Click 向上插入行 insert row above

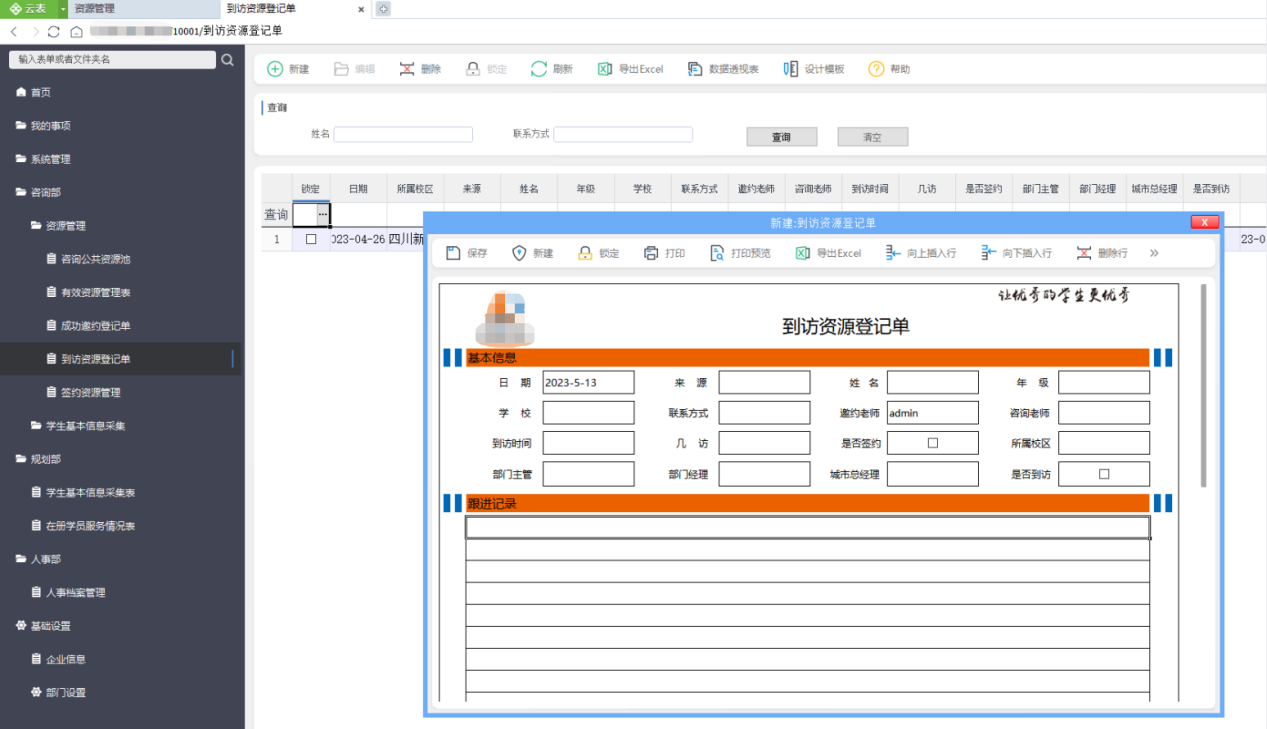tap(920, 253)
